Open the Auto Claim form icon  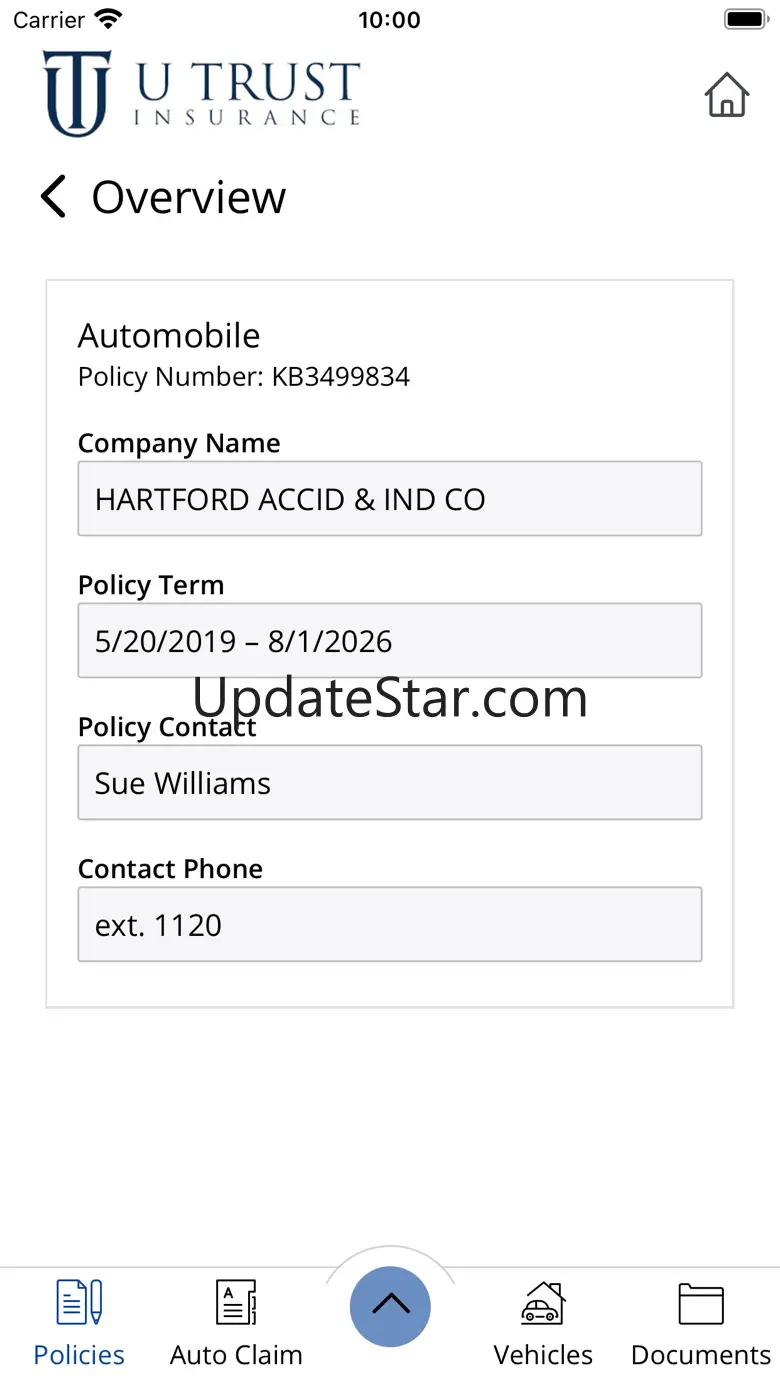[x=236, y=1302]
